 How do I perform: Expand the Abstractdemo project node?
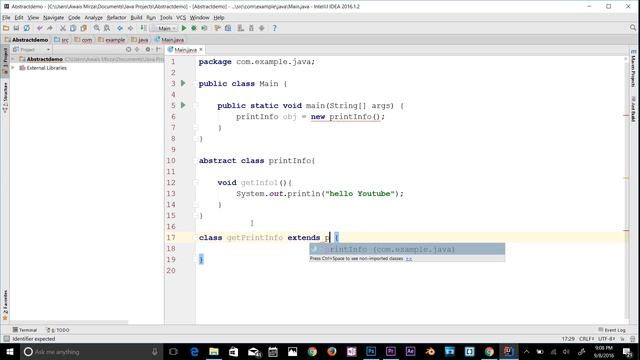[x=13, y=59]
